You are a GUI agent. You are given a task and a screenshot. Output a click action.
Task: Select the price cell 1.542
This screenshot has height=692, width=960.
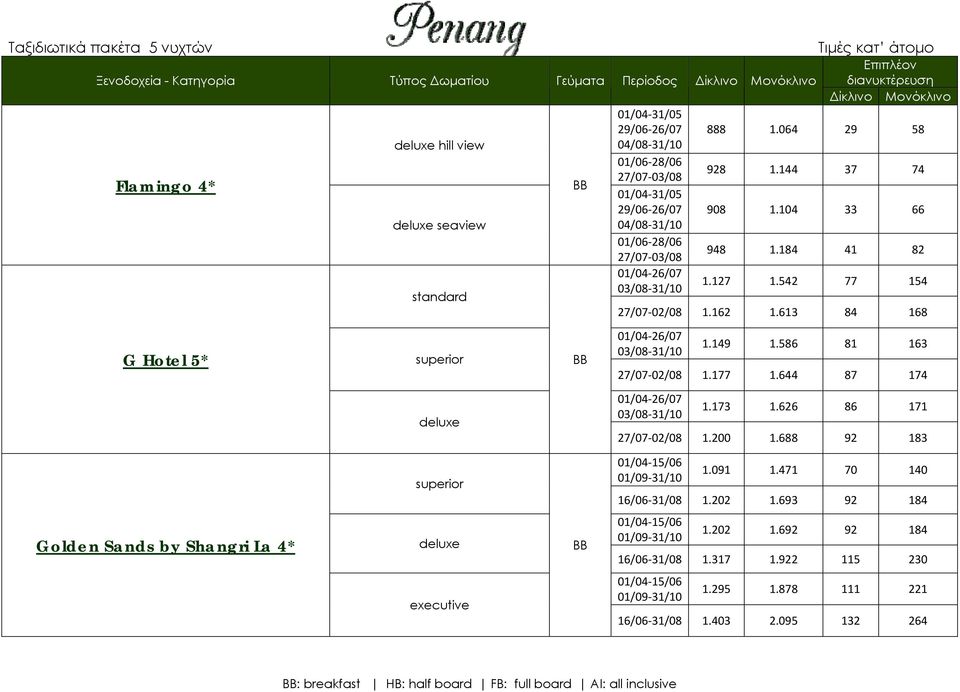coord(783,280)
